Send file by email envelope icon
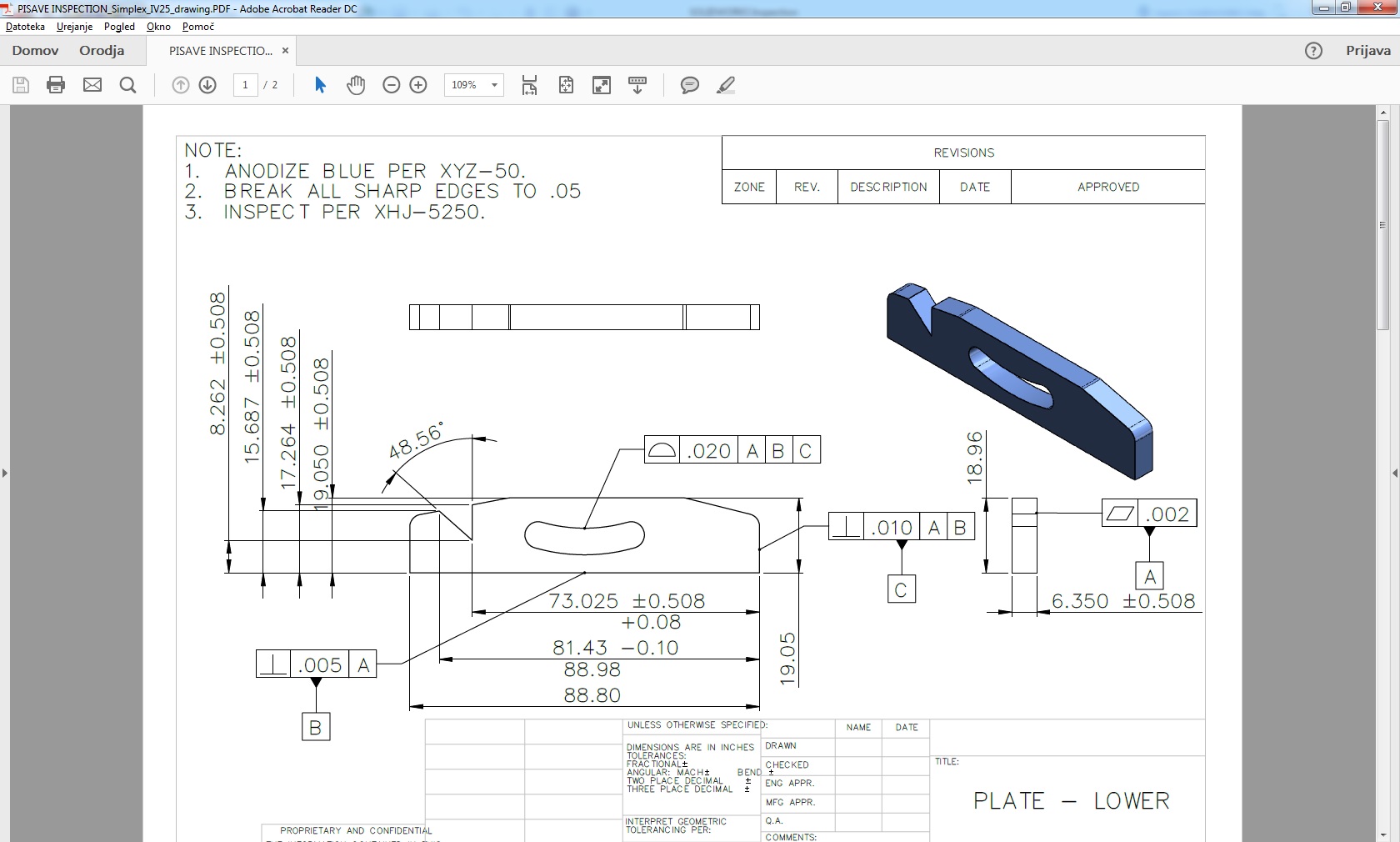1400x842 pixels. click(92, 85)
